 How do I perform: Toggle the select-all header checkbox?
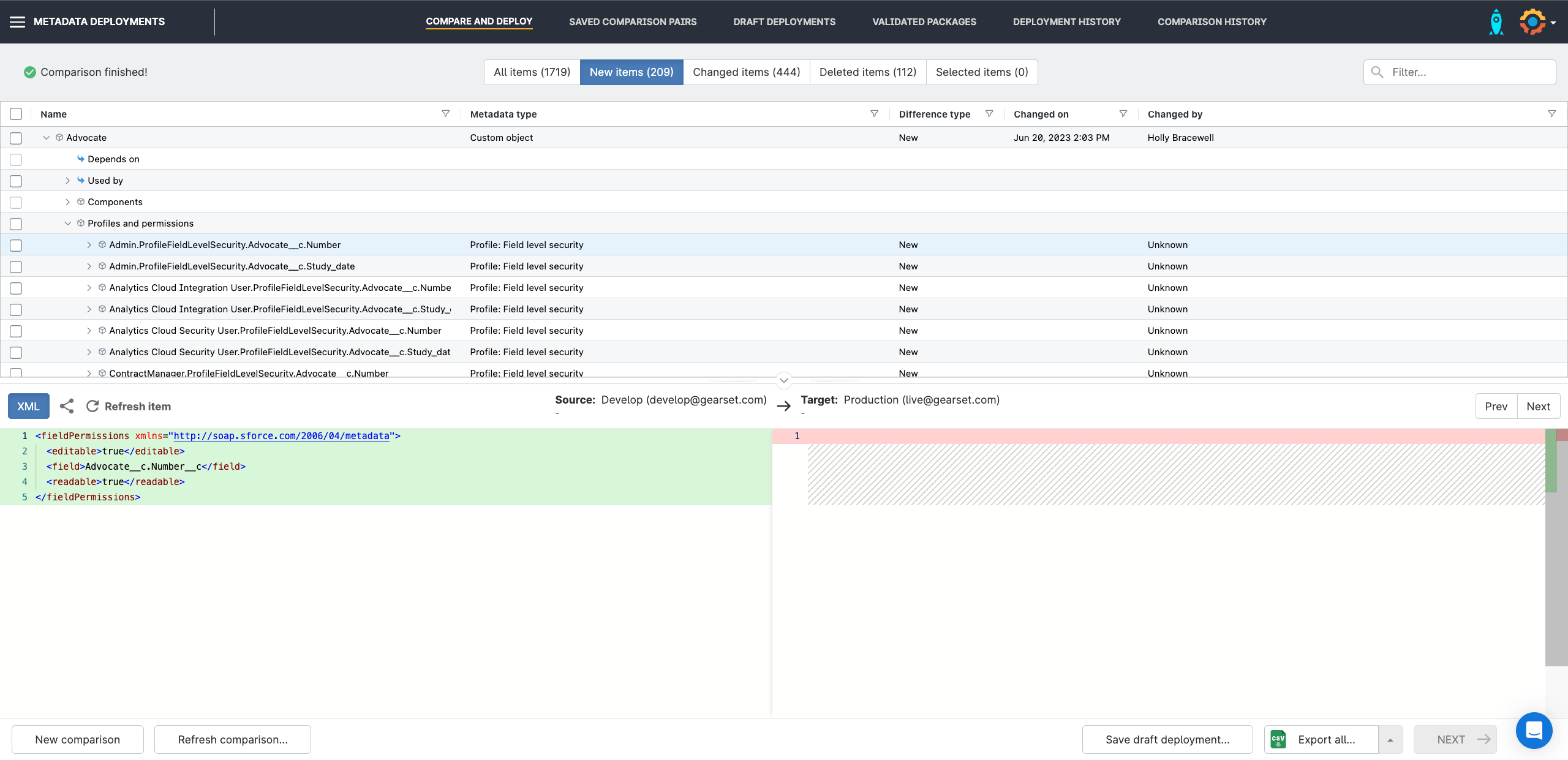coord(16,114)
